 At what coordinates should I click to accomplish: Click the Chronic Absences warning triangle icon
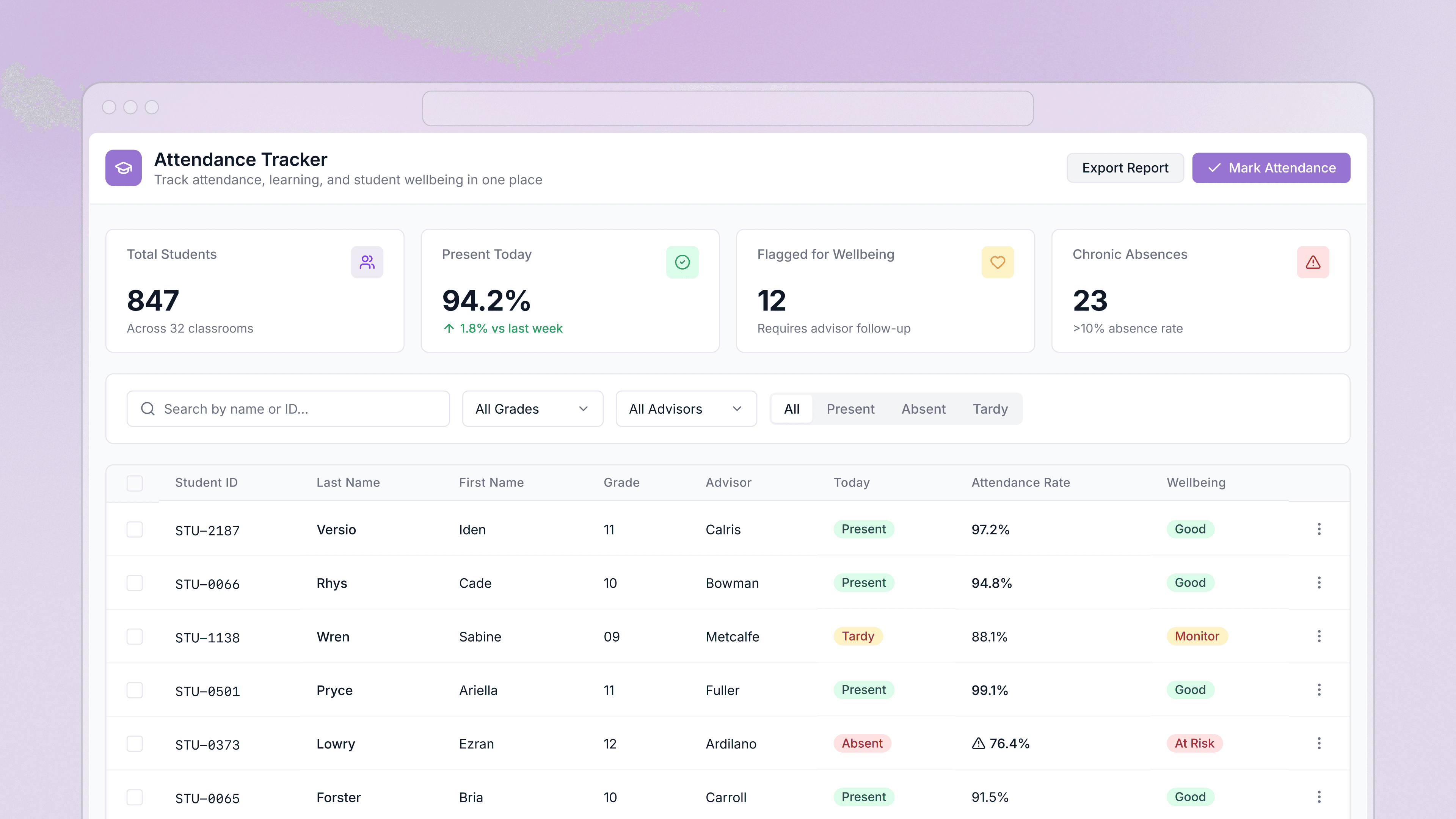pos(1313,262)
